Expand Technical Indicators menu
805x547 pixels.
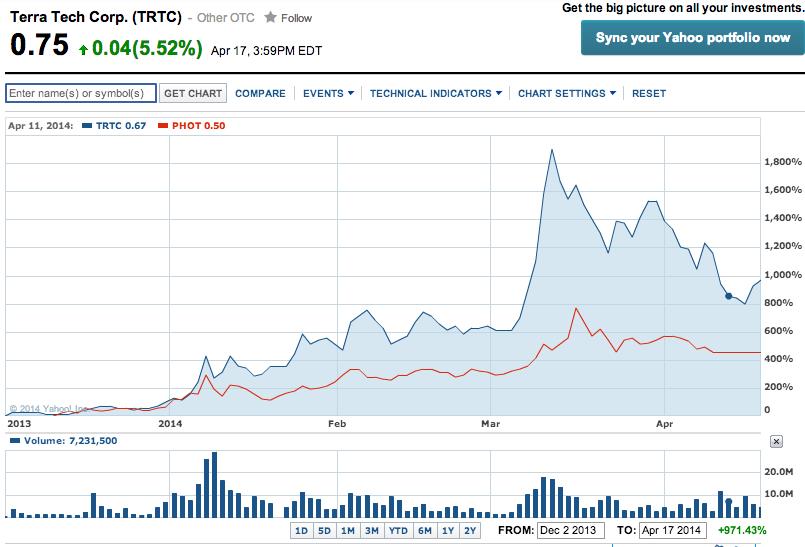tap(435, 93)
